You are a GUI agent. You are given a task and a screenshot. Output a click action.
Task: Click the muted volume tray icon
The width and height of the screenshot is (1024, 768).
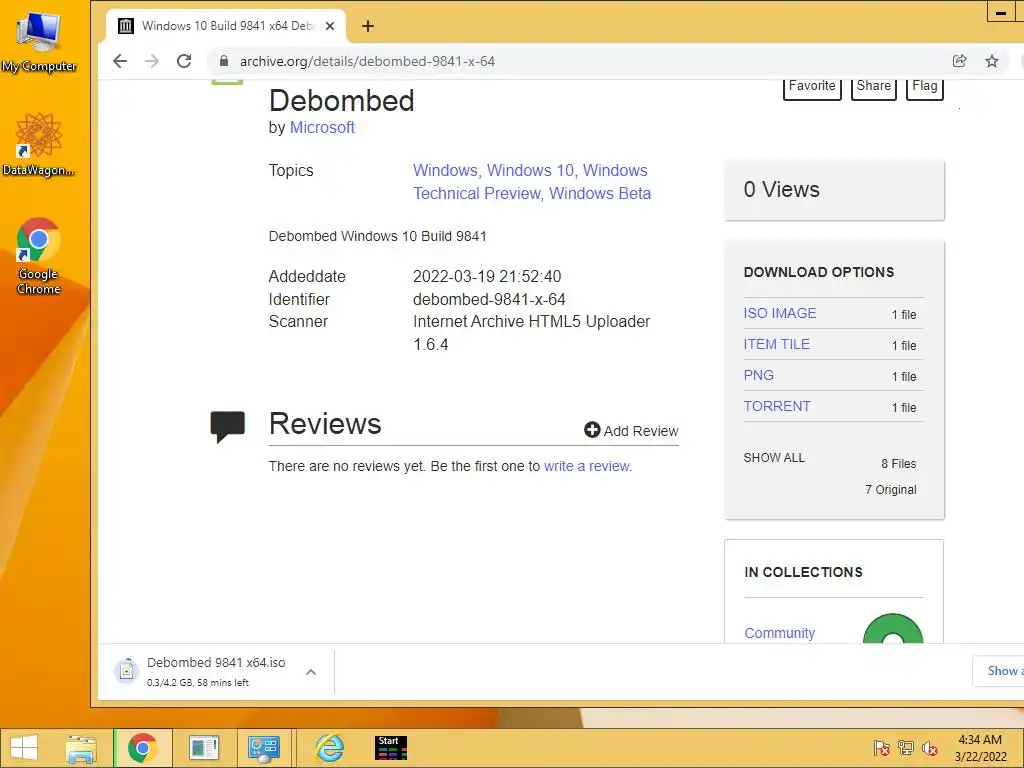tap(930, 748)
